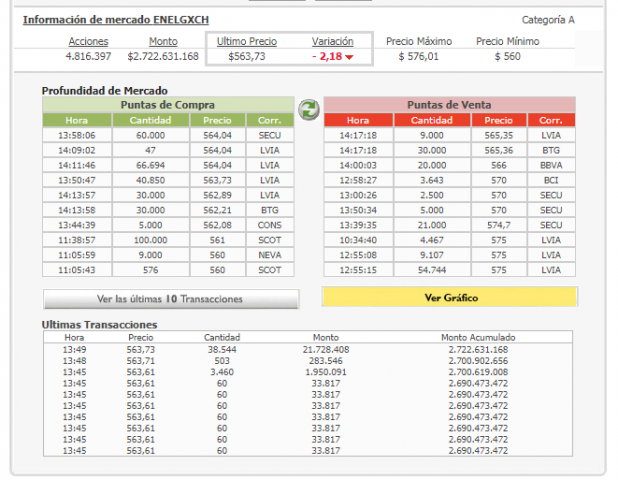Image resolution: width=618 pixels, height=480 pixels.
Task: Click the Precio Máximo value $ 576,01
Action: tap(418, 57)
